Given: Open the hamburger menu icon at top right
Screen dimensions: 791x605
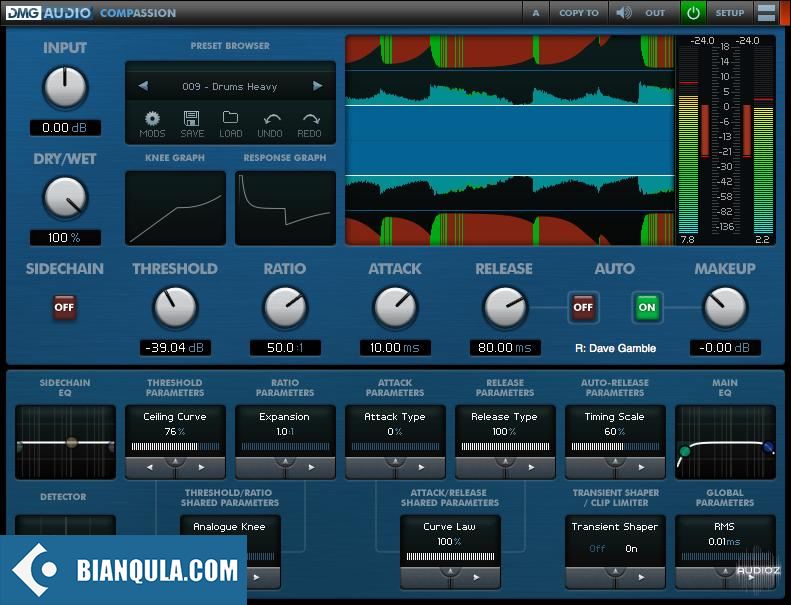Looking at the screenshot, I should pyautogui.click(x=766, y=13).
